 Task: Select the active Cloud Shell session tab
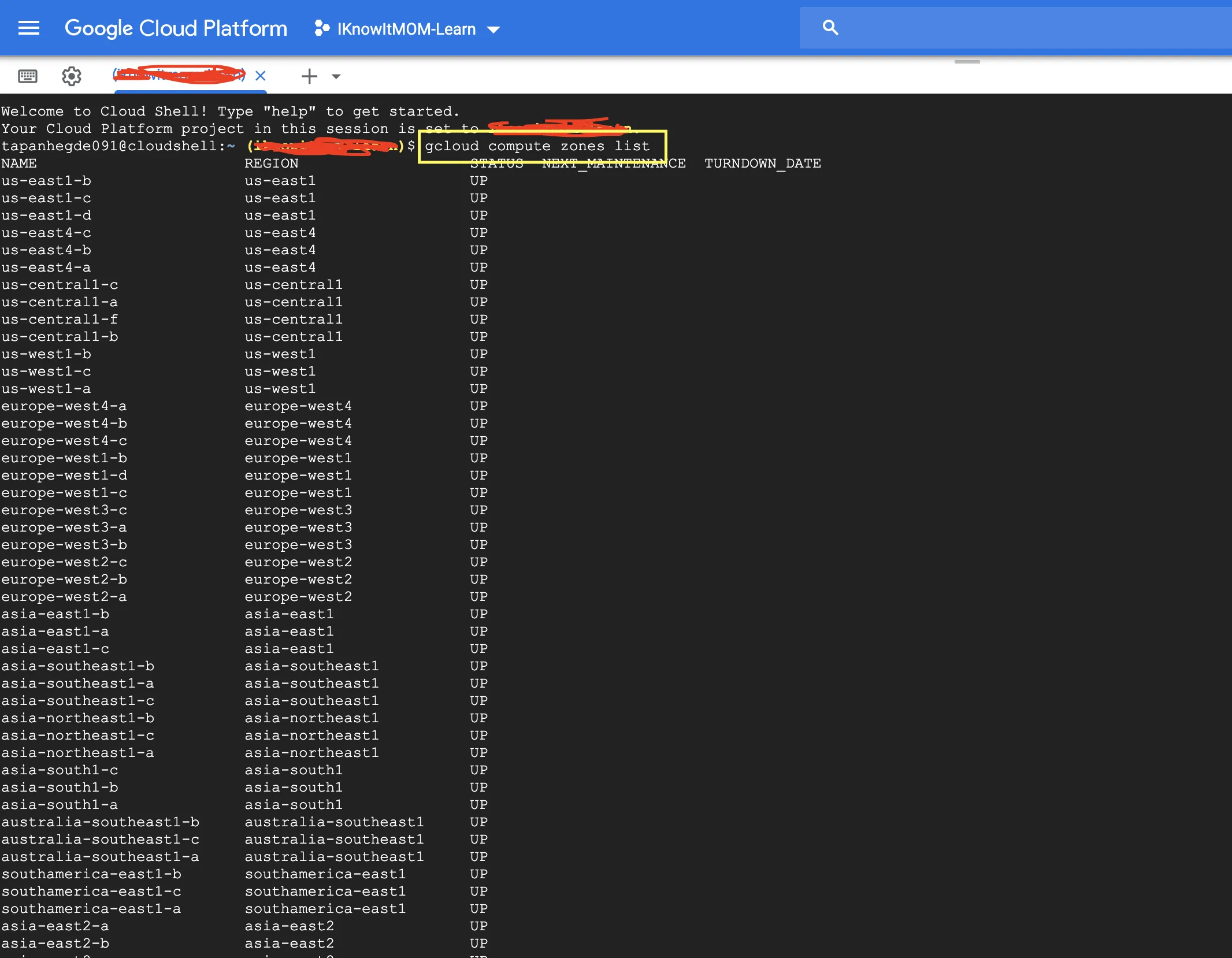click(x=179, y=75)
